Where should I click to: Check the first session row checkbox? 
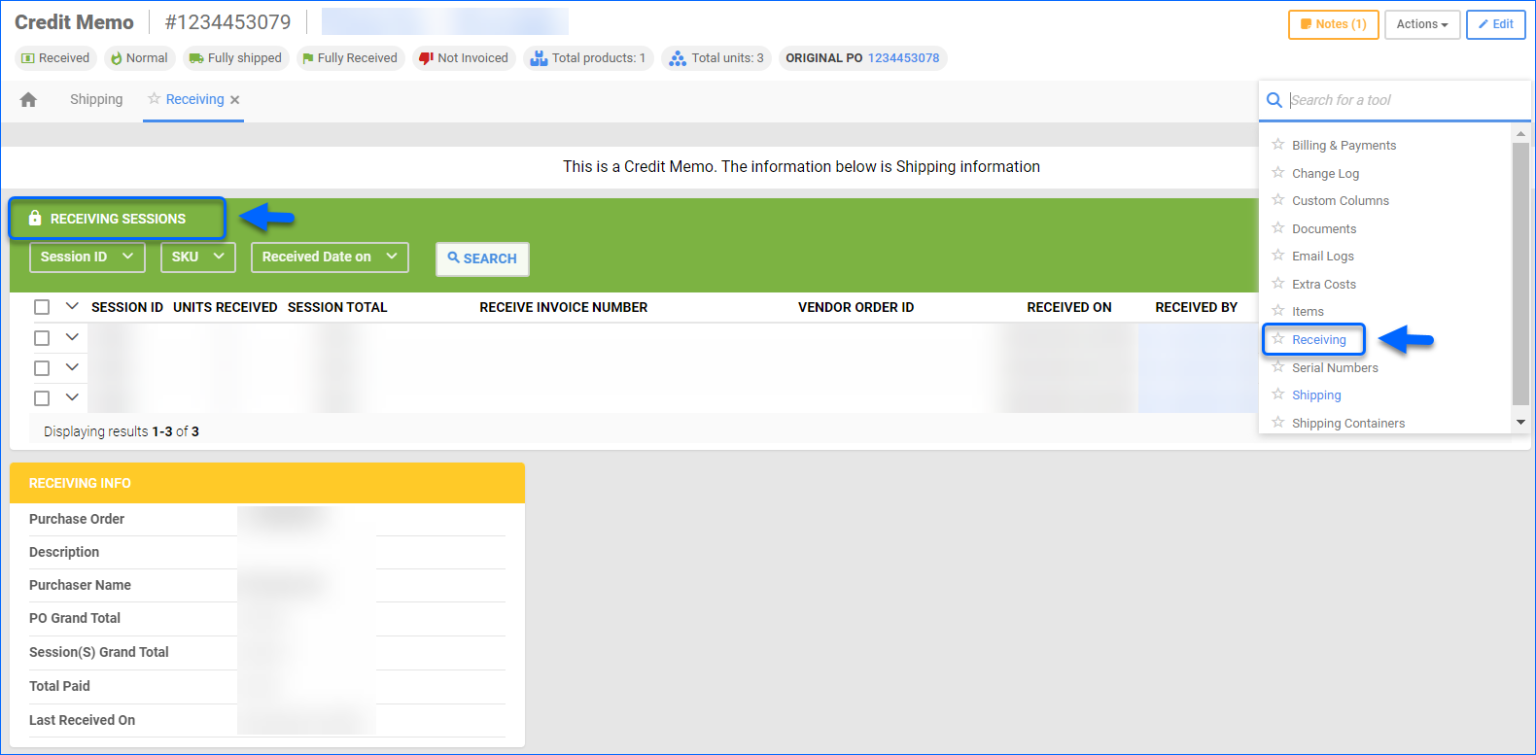tap(41, 337)
